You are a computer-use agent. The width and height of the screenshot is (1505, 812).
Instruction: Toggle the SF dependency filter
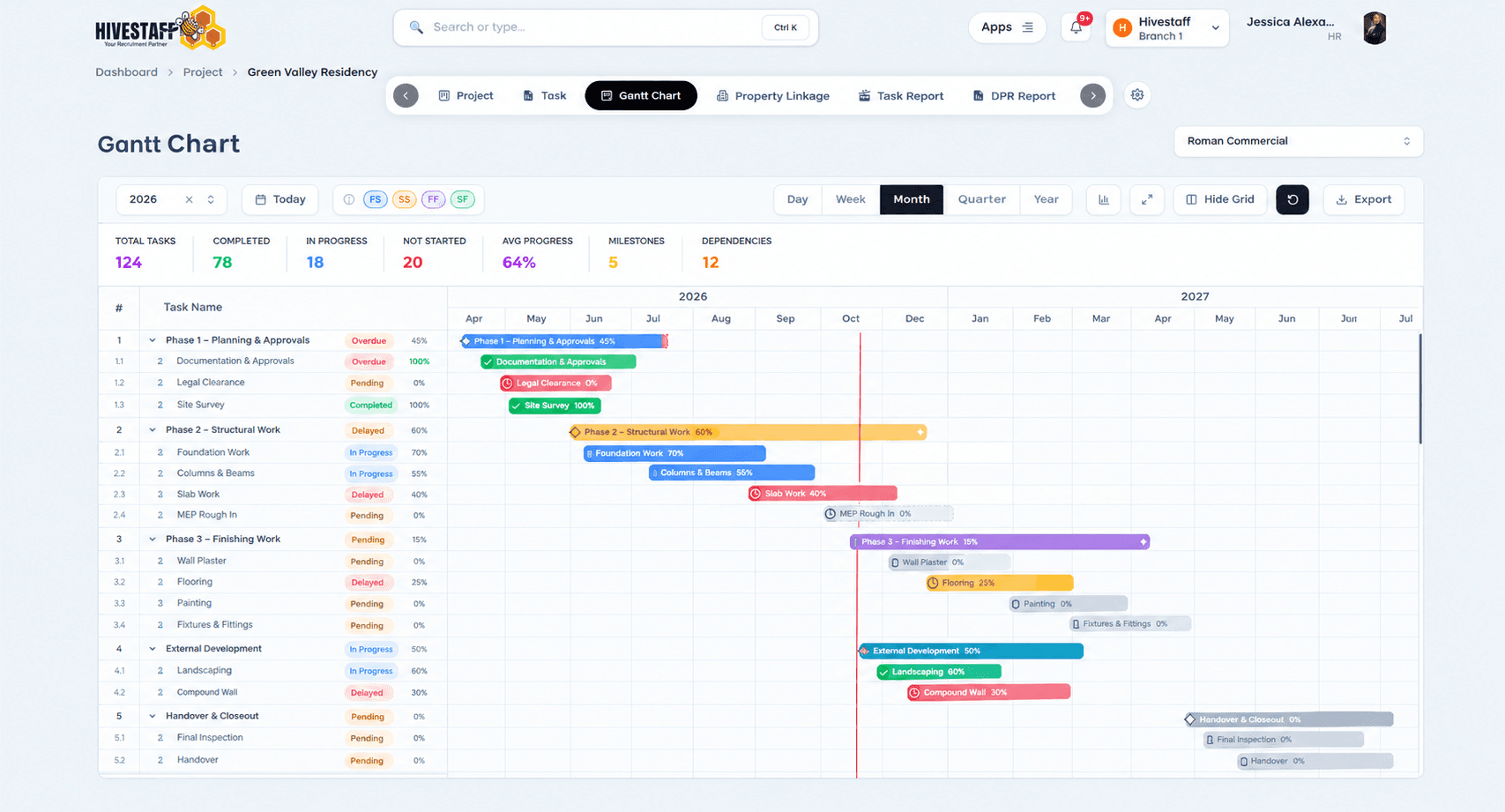coord(462,199)
